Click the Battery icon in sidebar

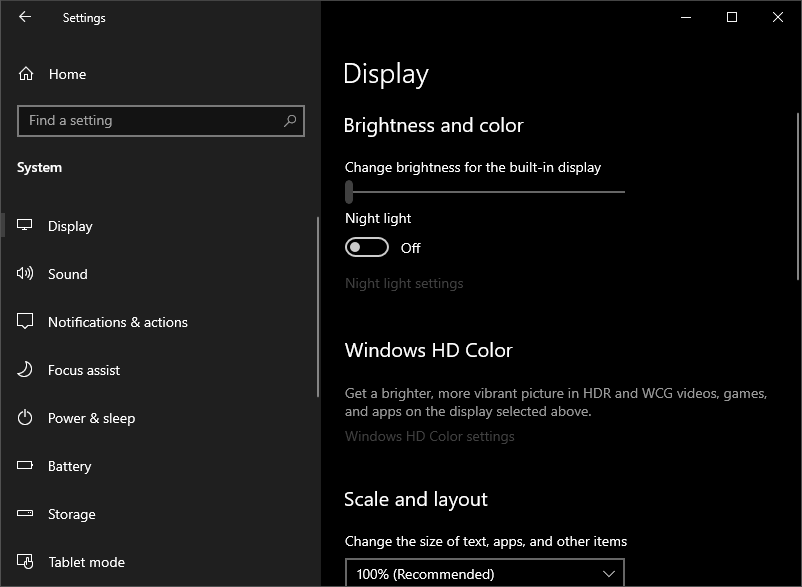pos(26,466)
